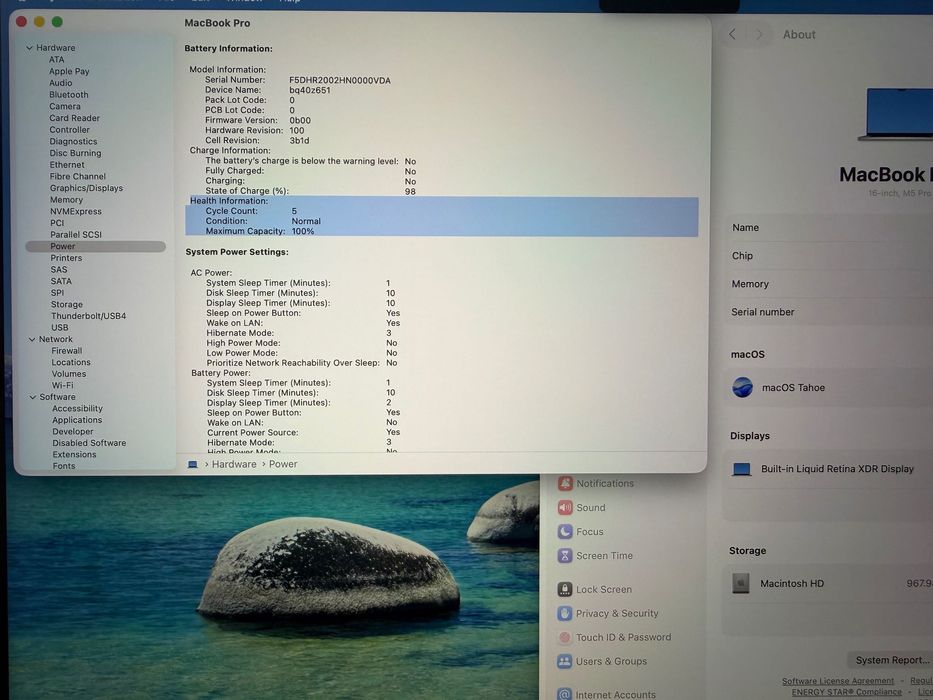The image size is (933, 700).
Task: Open Lock Screen settings icon
Action: tap(565, 589)
